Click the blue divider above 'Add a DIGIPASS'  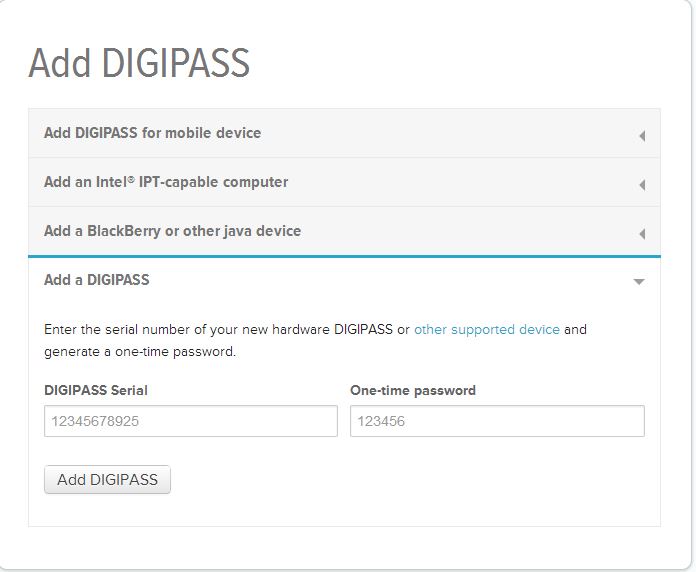344,256
